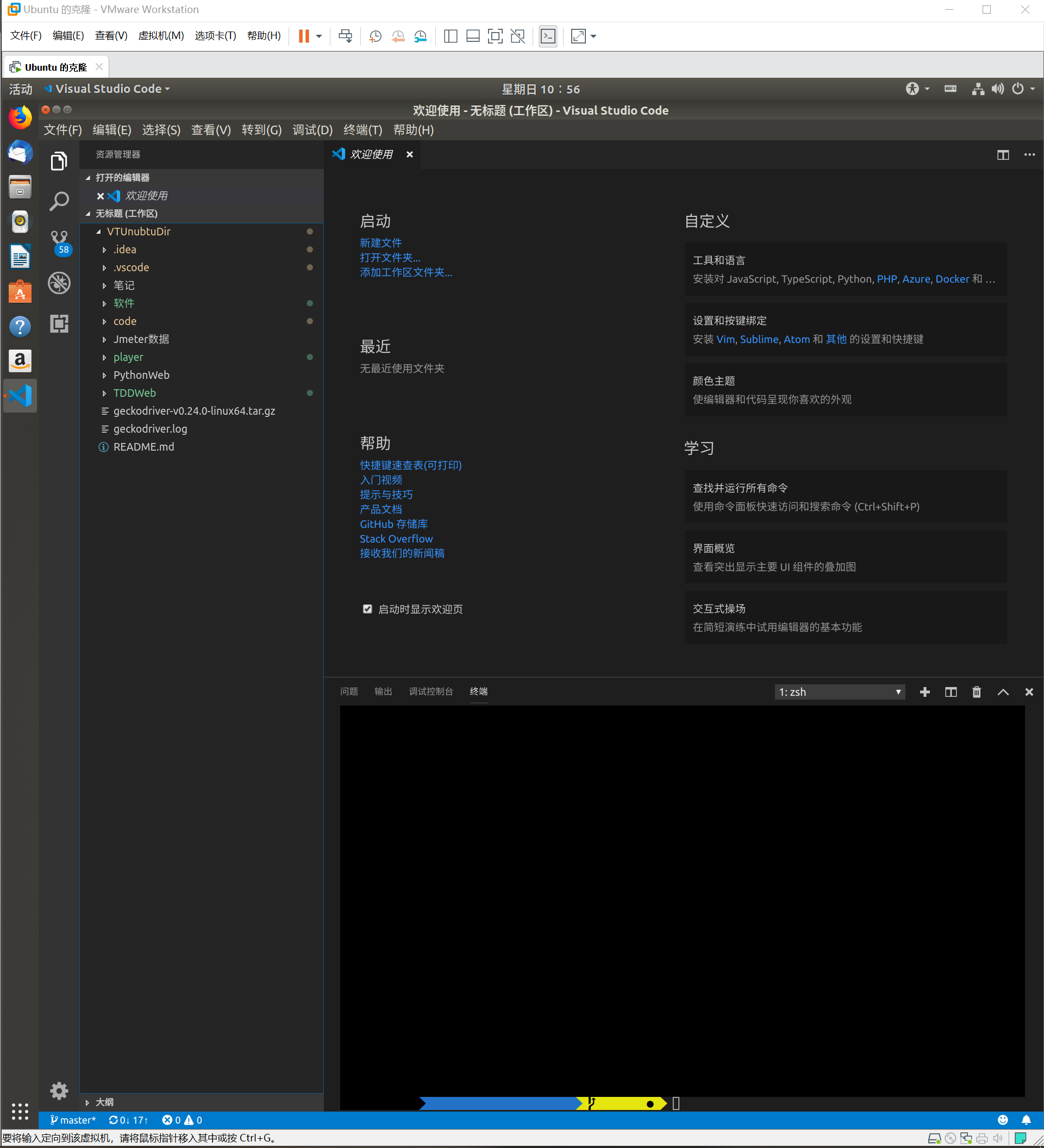The height and width of the screenshot is (1148, 1044).
Task: Open Source Control view with badge 58
Action: [x=59, y=242]
